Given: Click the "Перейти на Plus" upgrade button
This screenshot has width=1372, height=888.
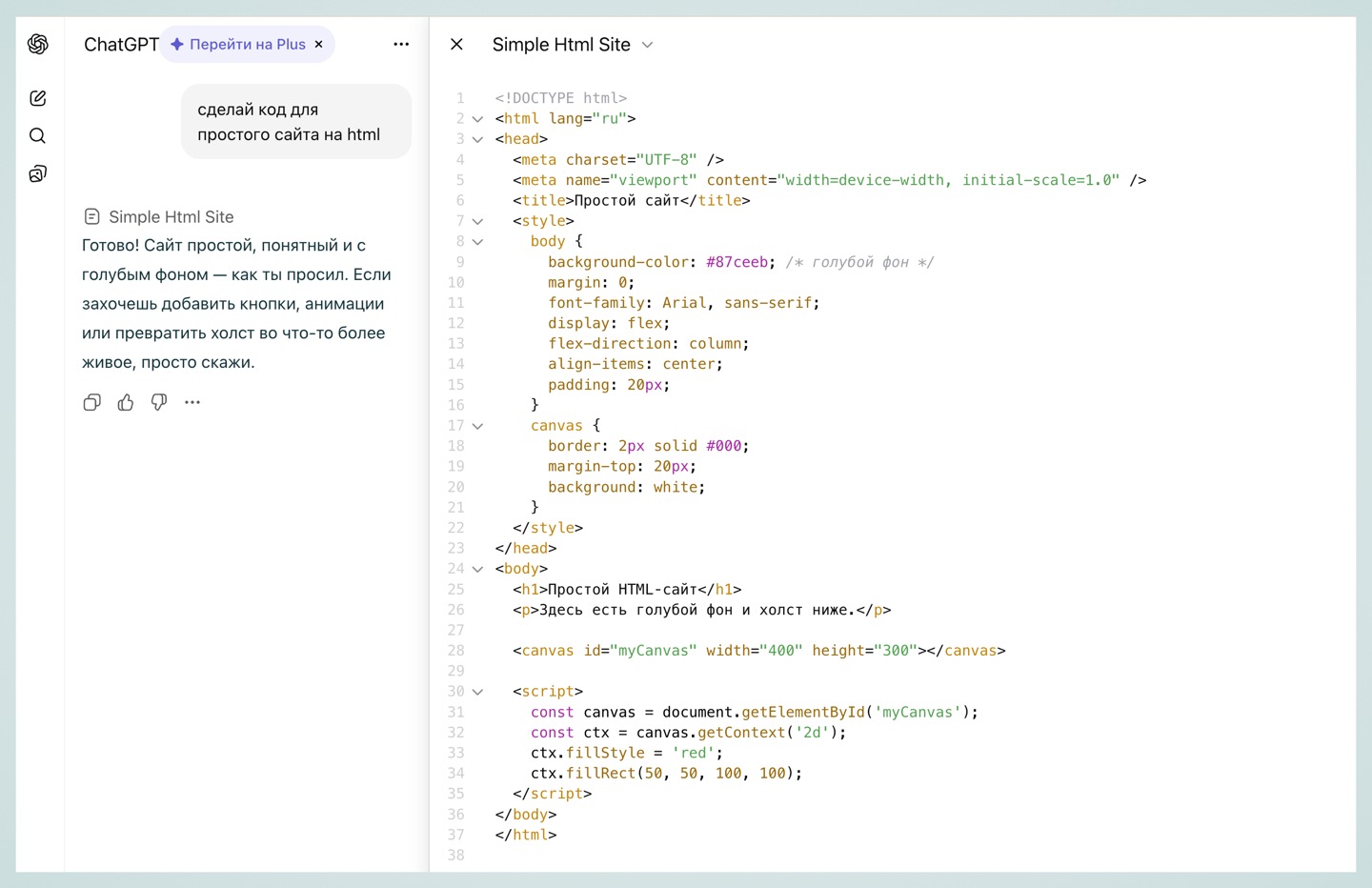Looking at the screenshot, I should (x=240, y=44).
